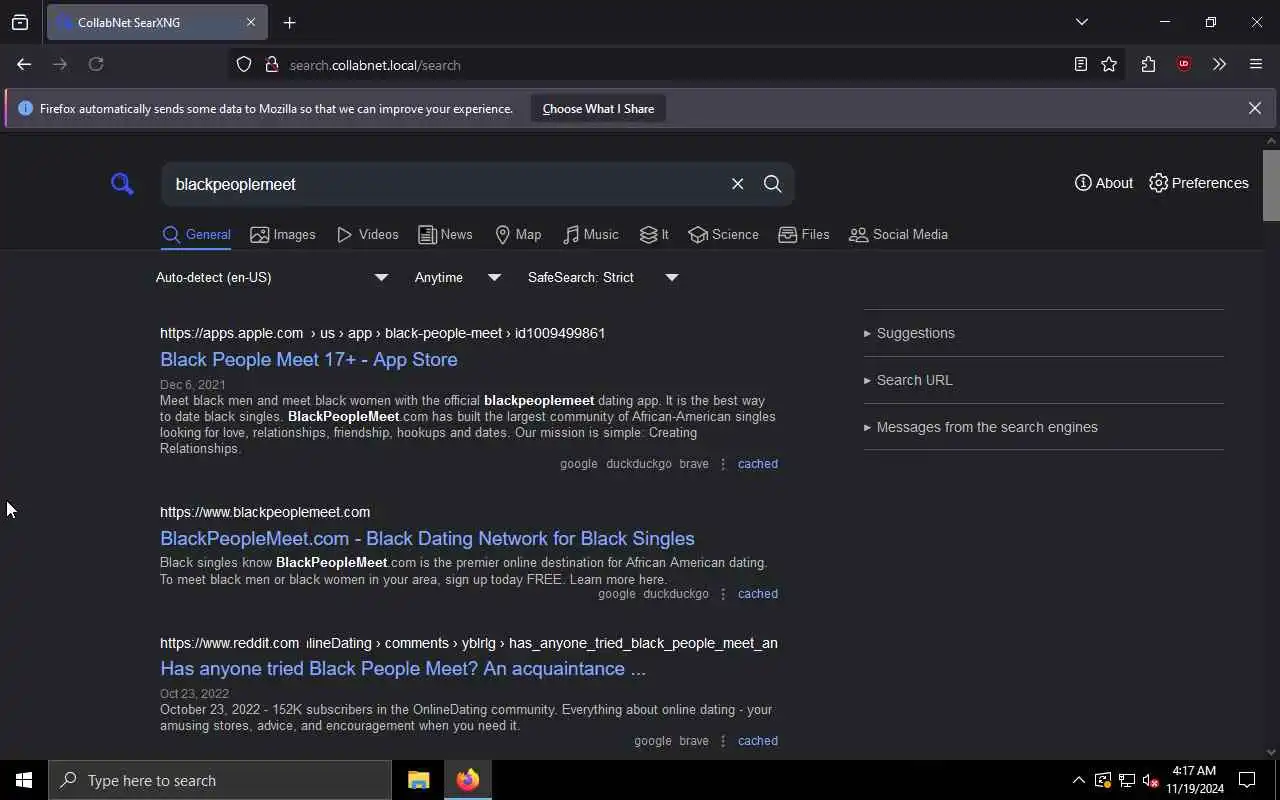
Task: Open the options dots menu on BlackPeopleMeet.com result
Action: (723, 594)
